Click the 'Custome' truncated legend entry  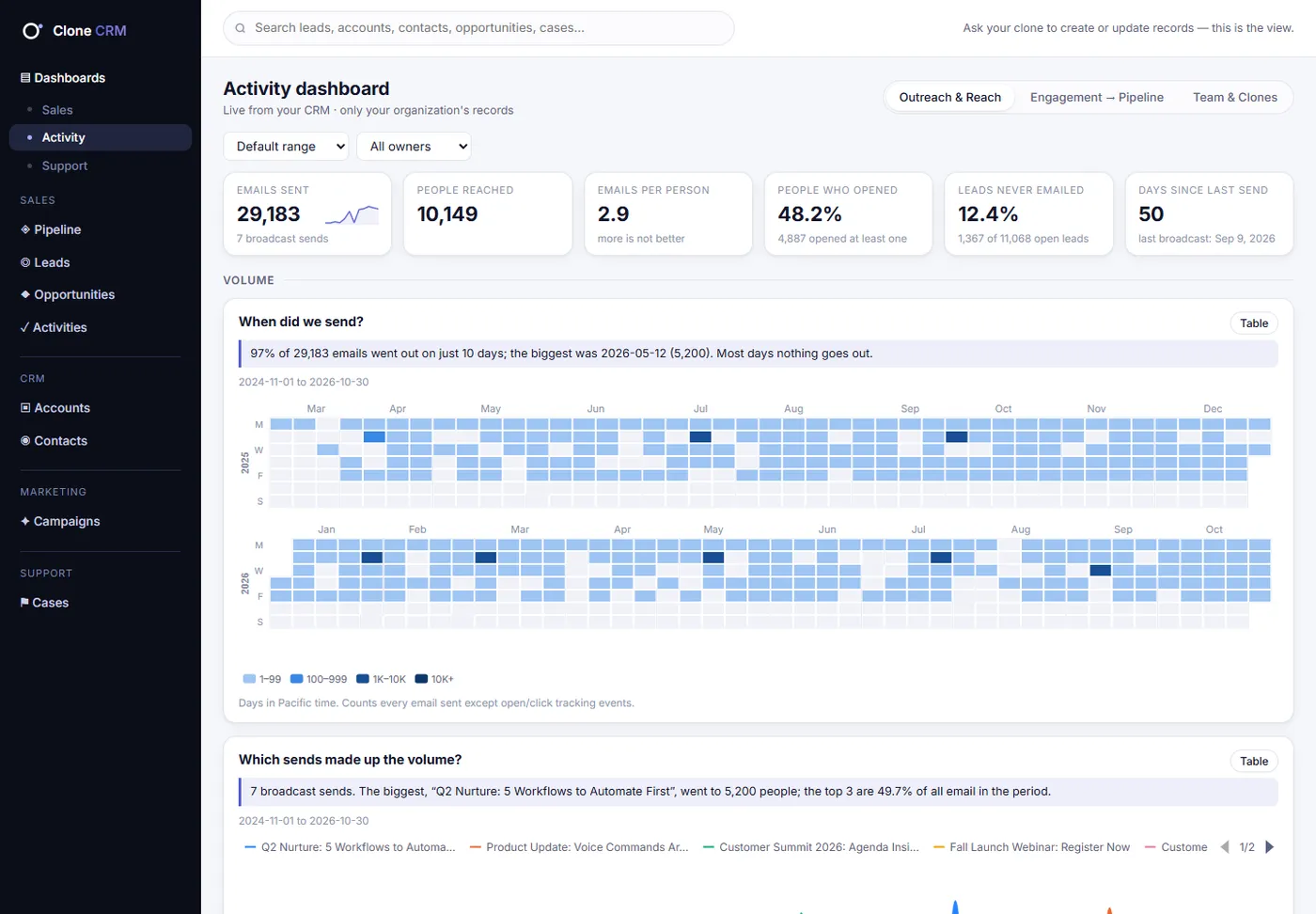coord(1176,847)
